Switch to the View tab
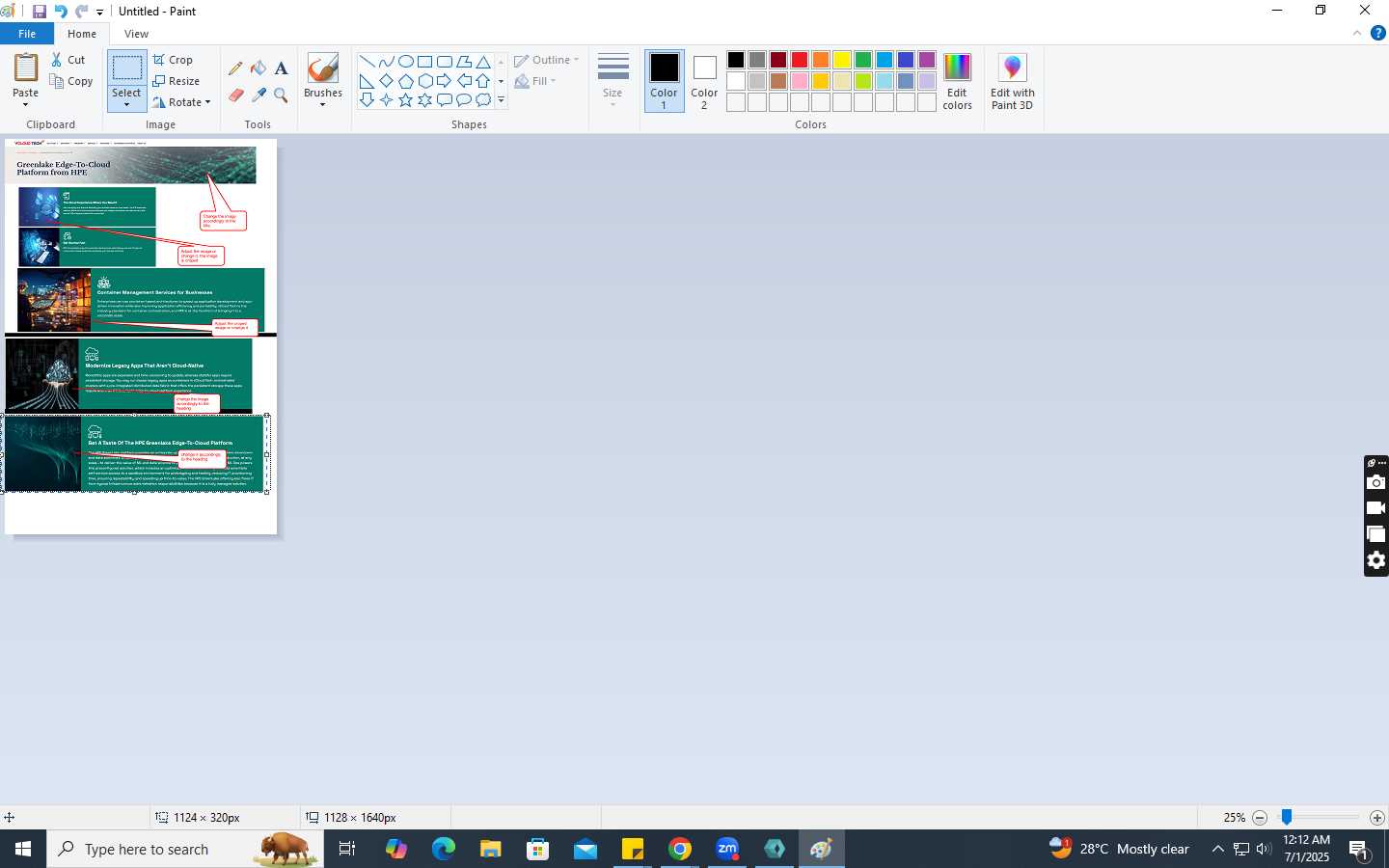Screen dimensions: 1389x868 tap(137, 34)
